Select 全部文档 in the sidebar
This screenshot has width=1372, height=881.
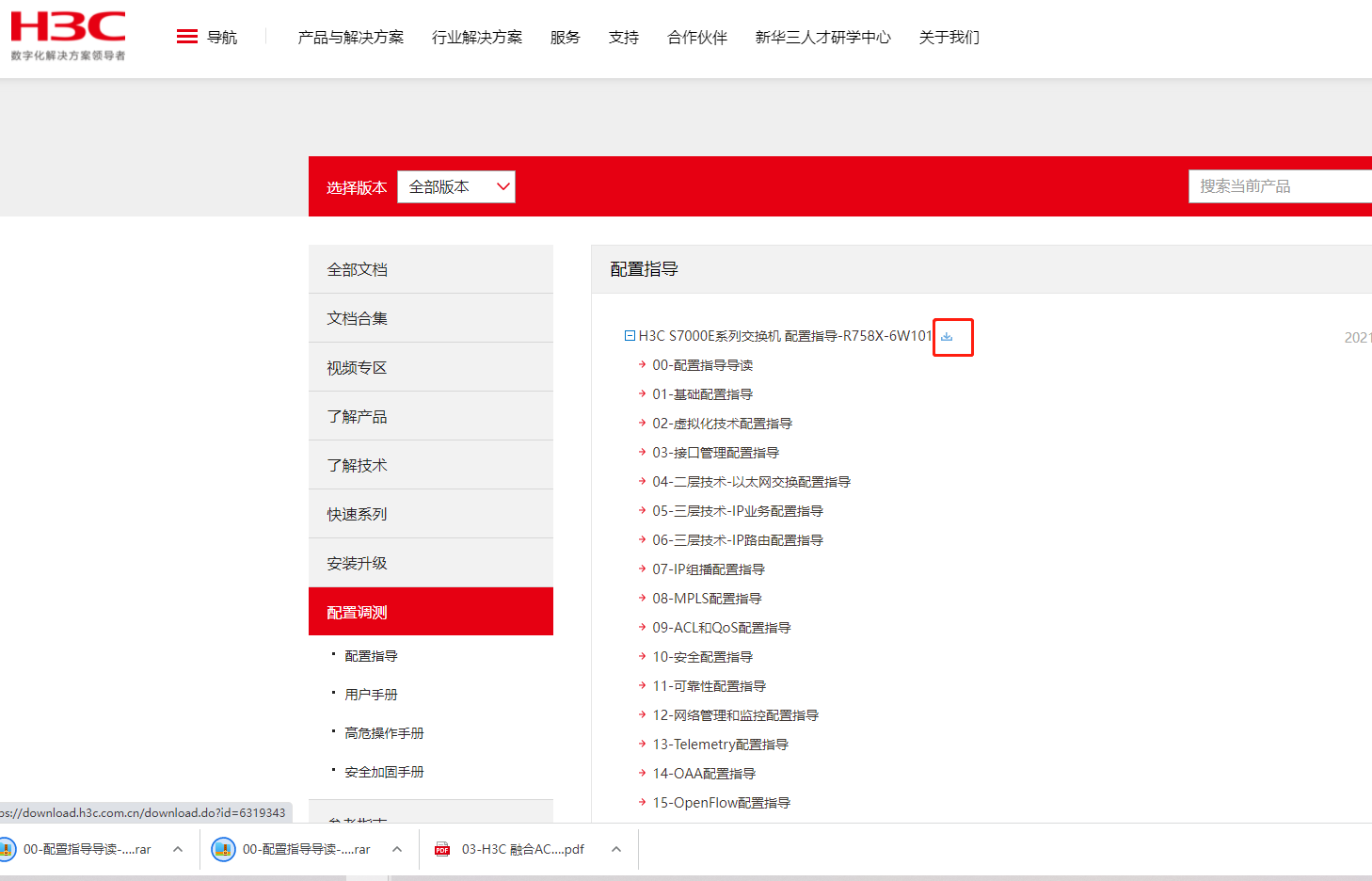(x=431, y=269)
